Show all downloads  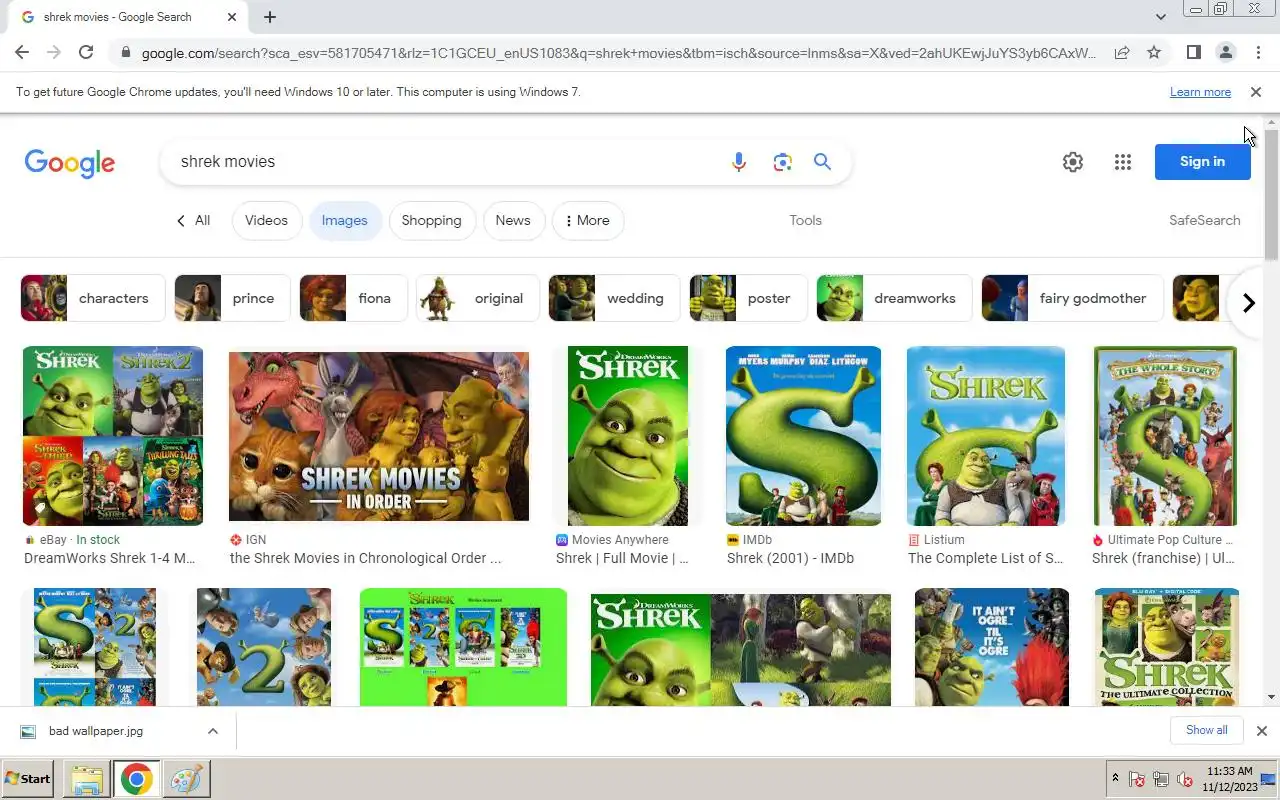coord(1206,730)
